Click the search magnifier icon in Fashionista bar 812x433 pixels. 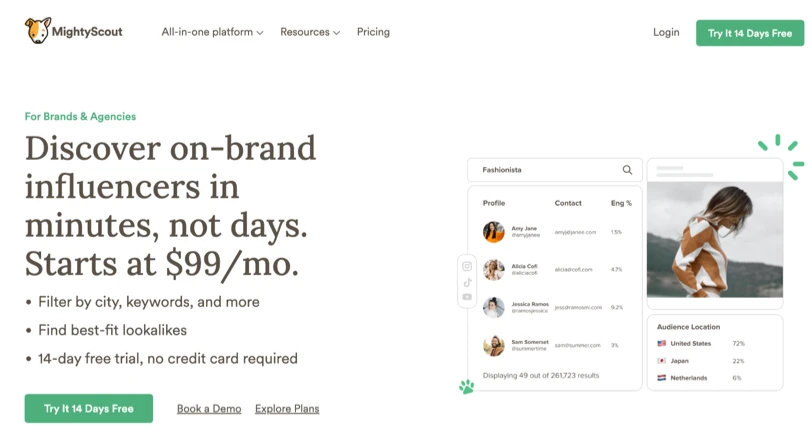pyautogui.click(x=627, y=170)
